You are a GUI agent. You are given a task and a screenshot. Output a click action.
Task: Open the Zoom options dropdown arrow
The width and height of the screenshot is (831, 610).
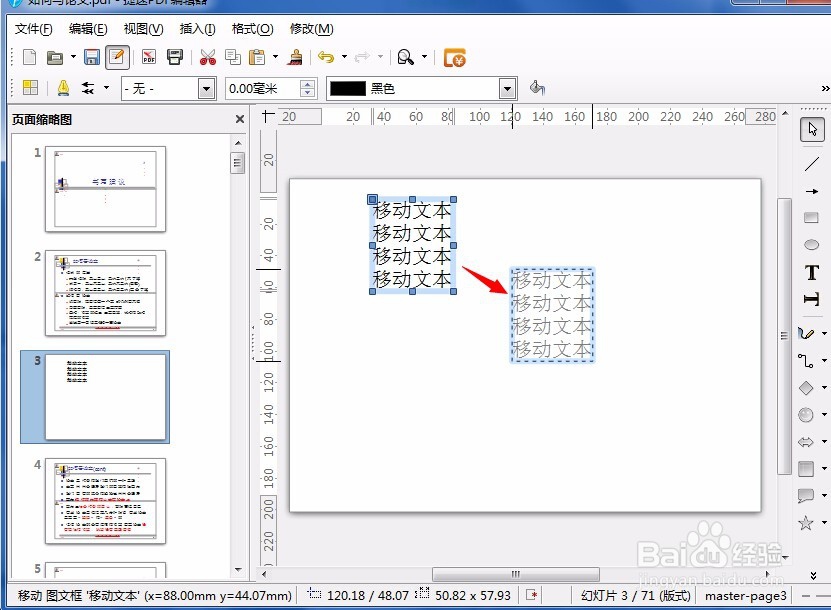(424, 57)
